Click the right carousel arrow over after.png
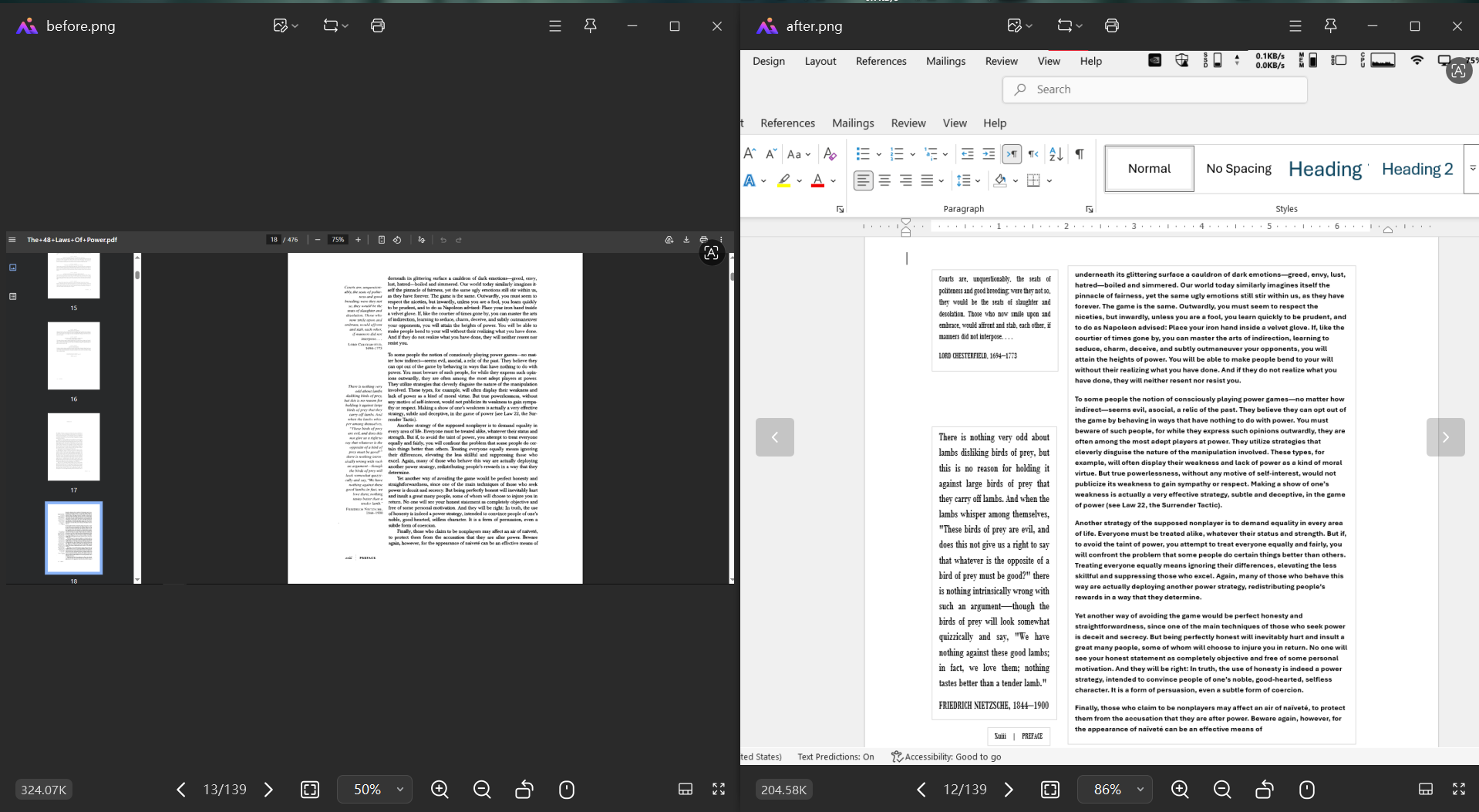 [x=1446, y=437]
